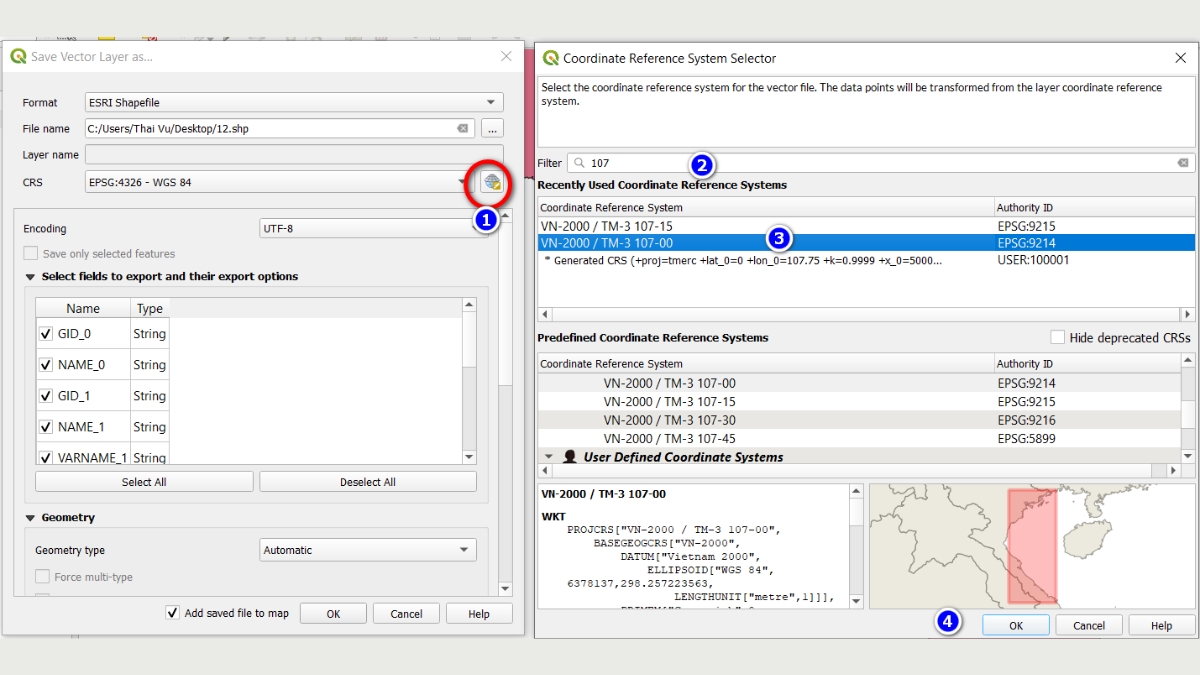Viewport: 1200px width, 675px height.
Task: Toggle Force multi-type checkbox
Action: (43, 577)
